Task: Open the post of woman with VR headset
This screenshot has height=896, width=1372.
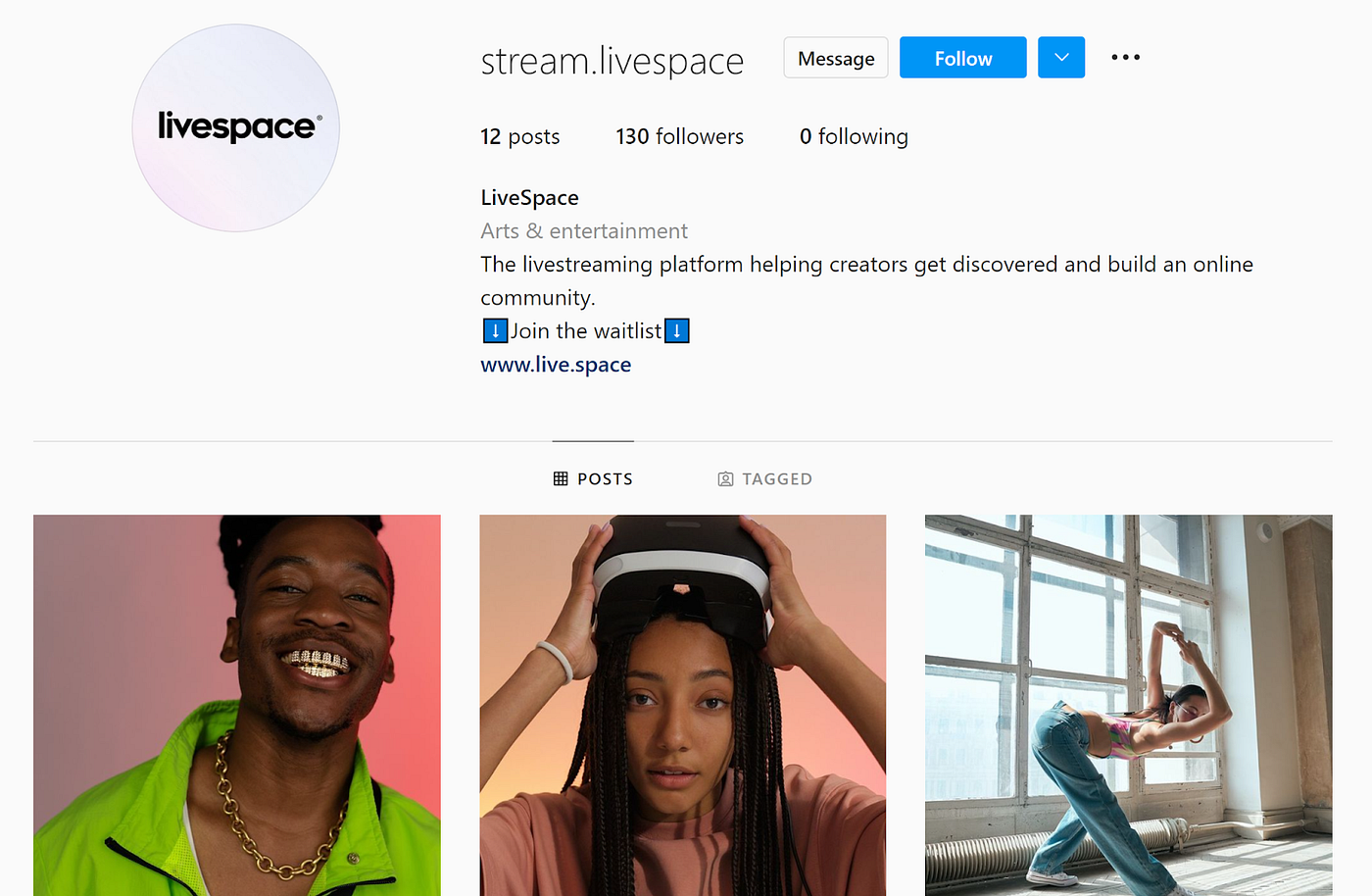Action: (x=682, y=705)
